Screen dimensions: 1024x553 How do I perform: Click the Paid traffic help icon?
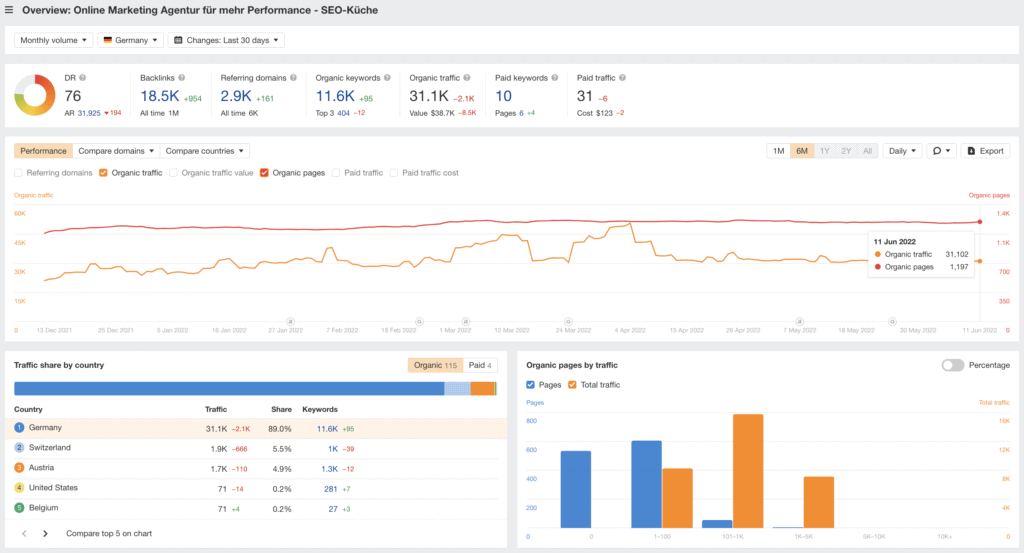coord(623,77)
